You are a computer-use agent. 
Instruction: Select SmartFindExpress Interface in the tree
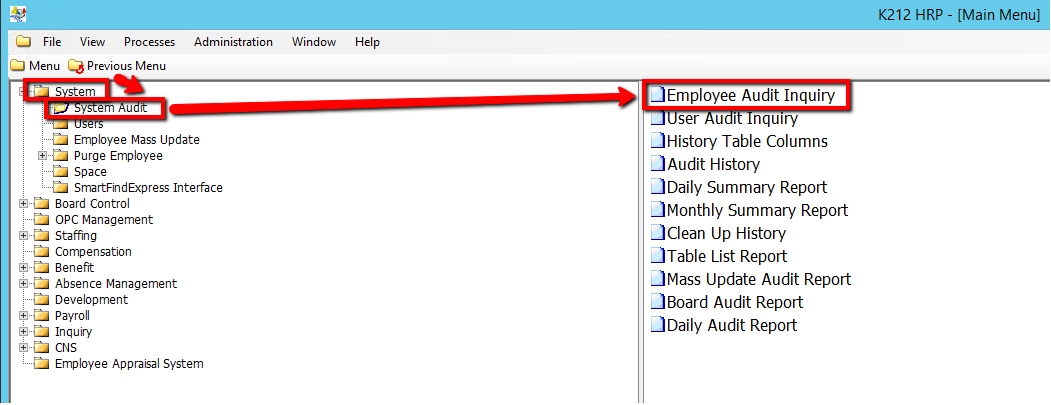tap(148, 188)
